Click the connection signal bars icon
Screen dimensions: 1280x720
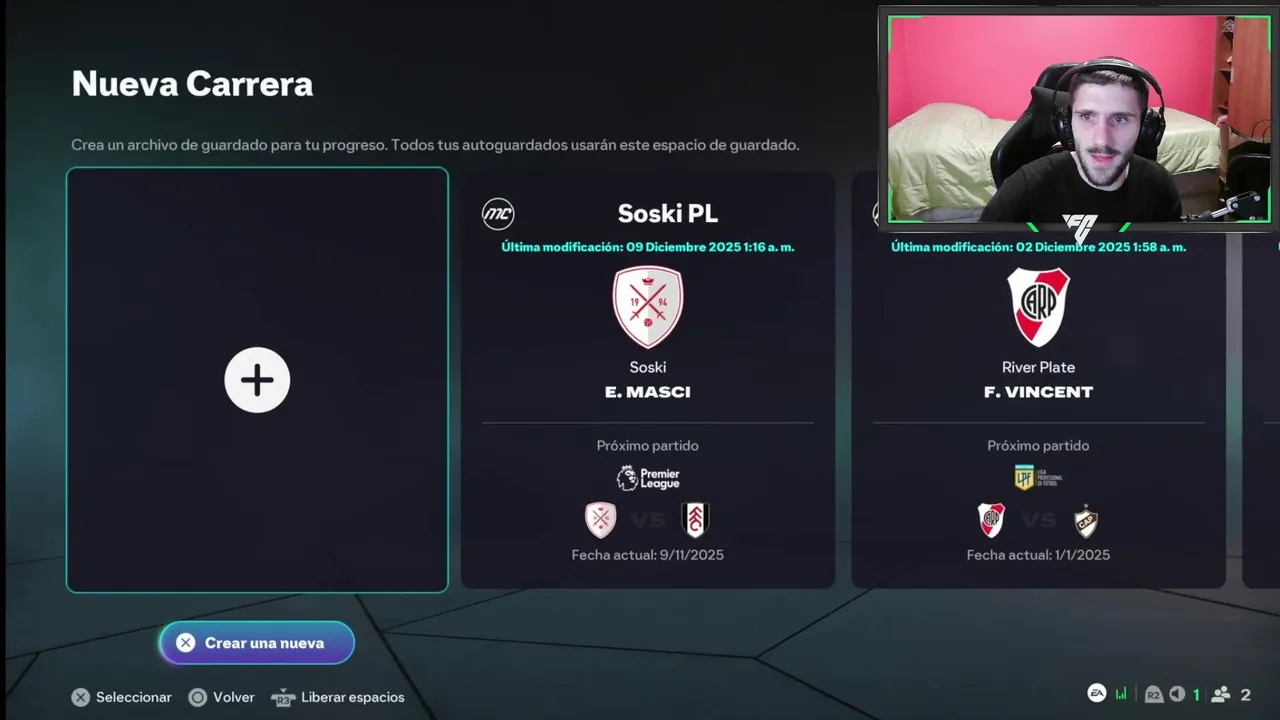click(1121, 694)
